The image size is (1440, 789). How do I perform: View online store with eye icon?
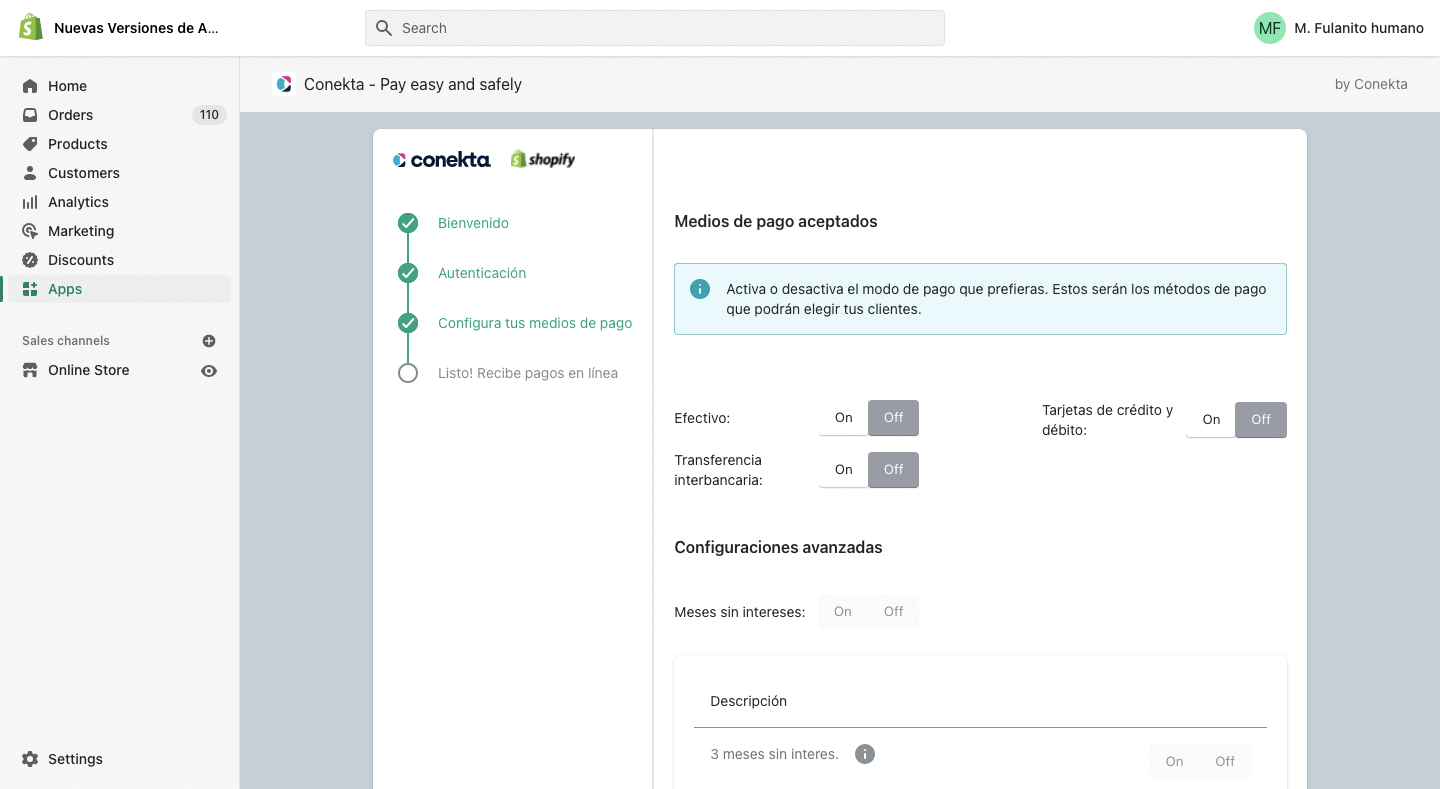[x=209, y=370]
